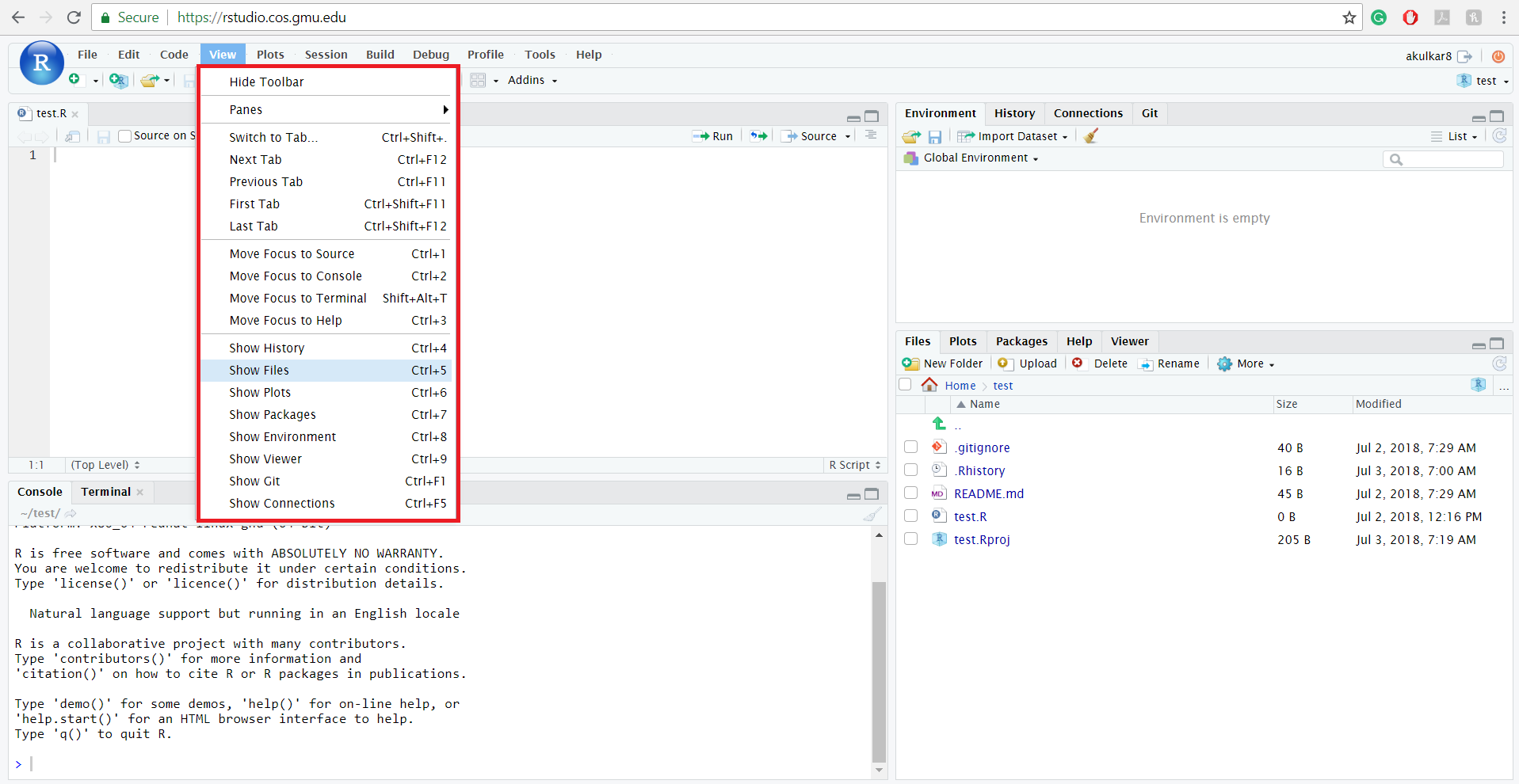Click the Run button
Screen dimensions: 1519x784
point(712,136)
